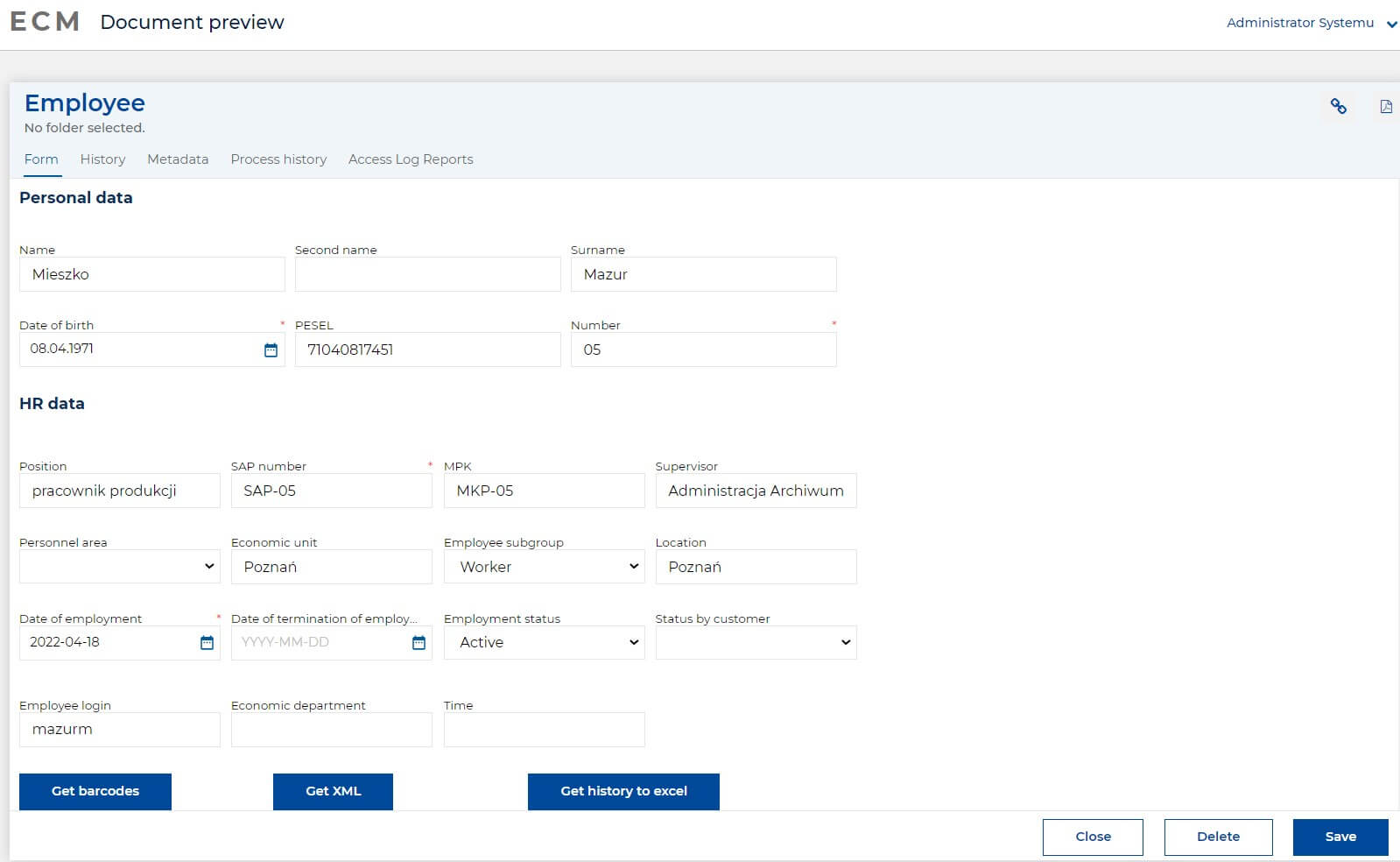Click the PDF export icon

tap(1386, 106)
